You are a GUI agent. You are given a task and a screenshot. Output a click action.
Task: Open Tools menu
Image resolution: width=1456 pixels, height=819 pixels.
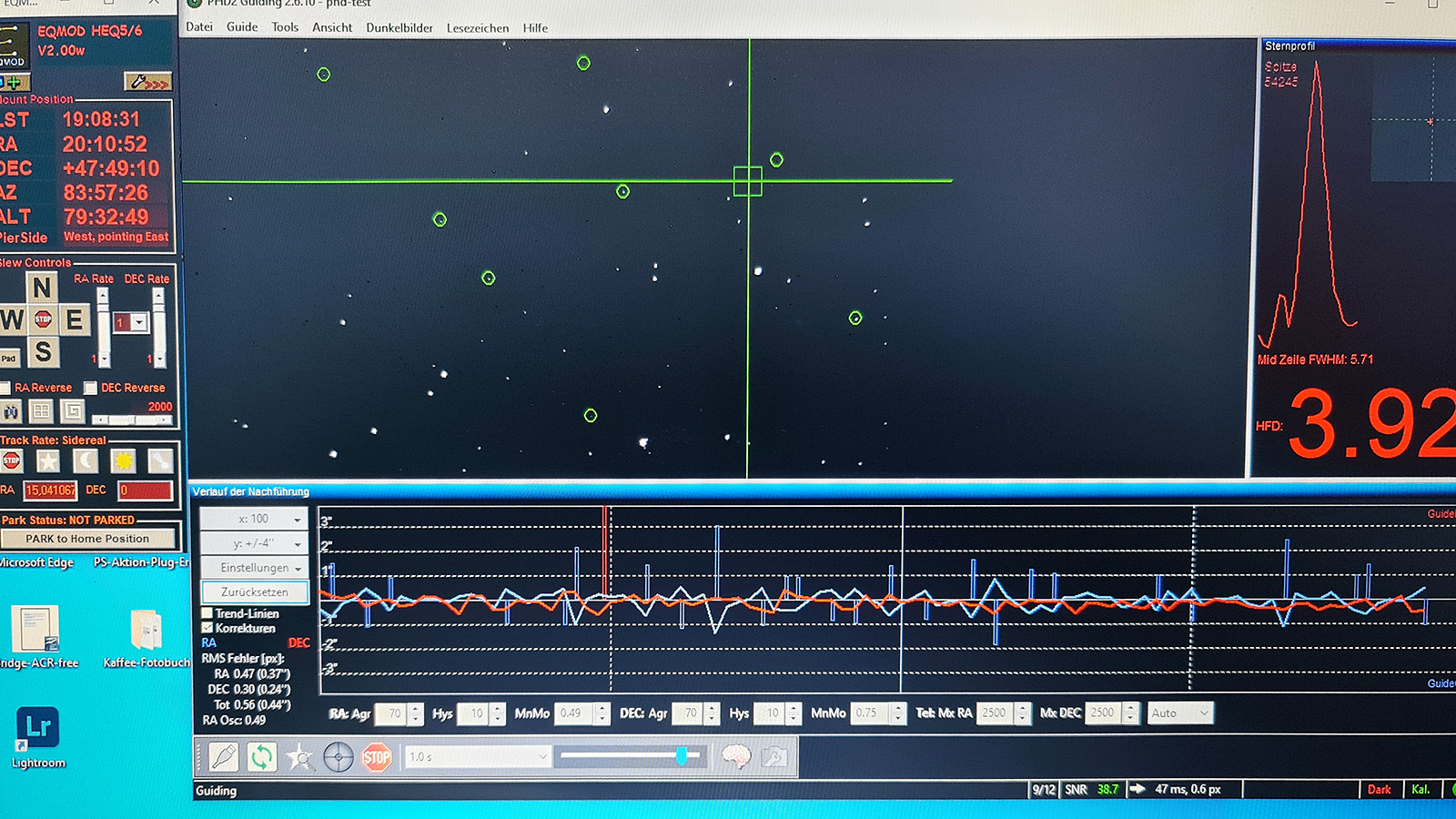[x=285, y=27]
